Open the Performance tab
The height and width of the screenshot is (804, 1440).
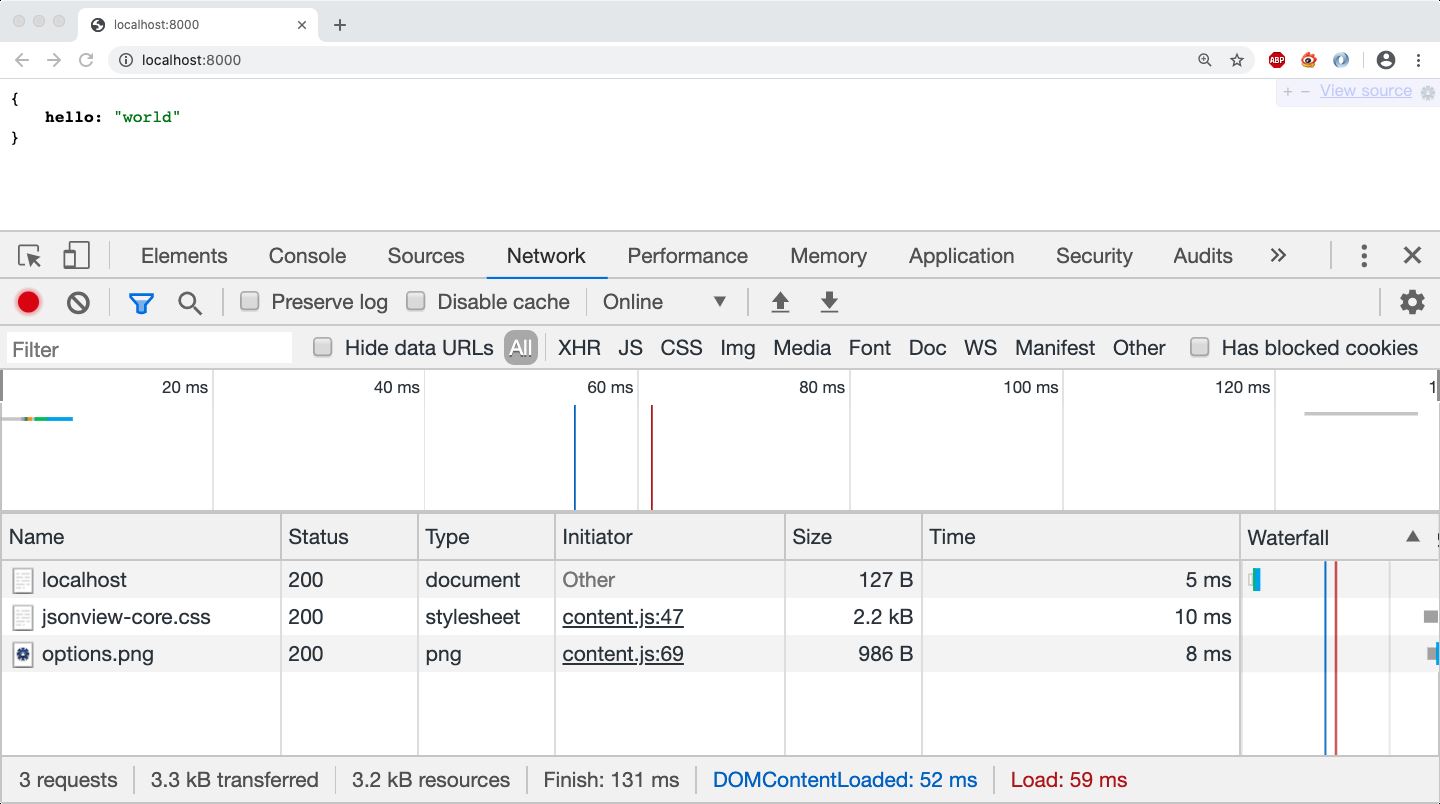[x=687, y=256]
